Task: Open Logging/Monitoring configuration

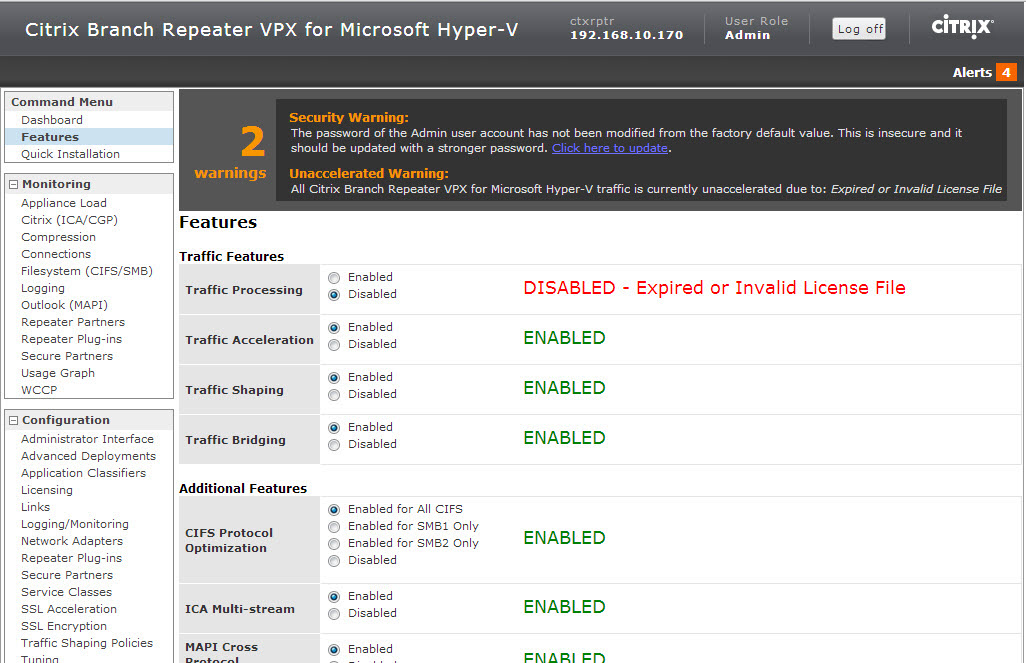Action: 75,524
